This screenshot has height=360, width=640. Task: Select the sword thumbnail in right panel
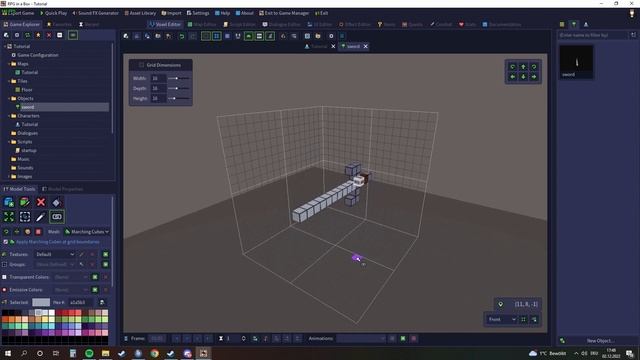pos(576,62)
